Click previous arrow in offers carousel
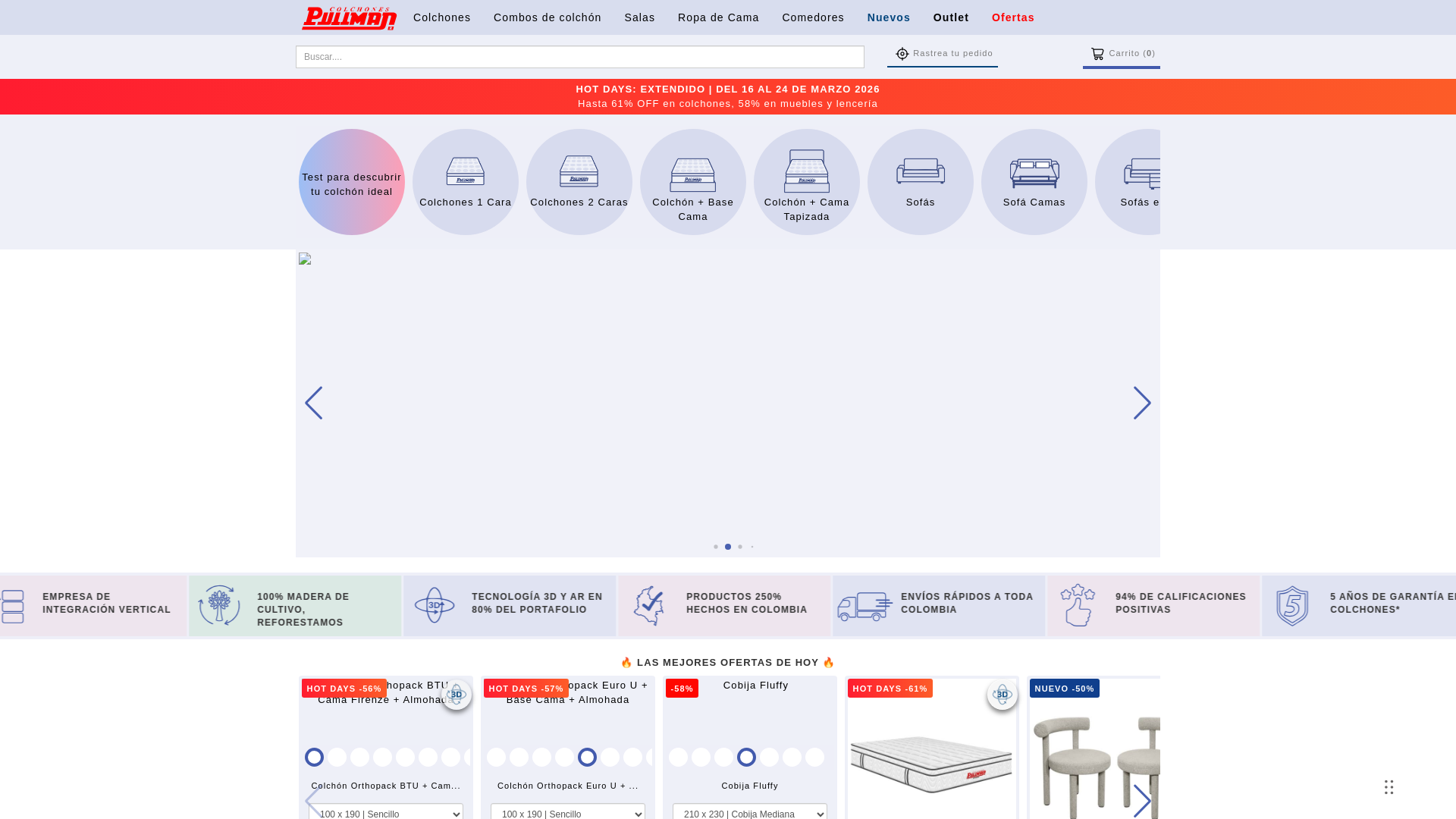Viewport: 1456px width, 819px height. (x=312, y=801)
